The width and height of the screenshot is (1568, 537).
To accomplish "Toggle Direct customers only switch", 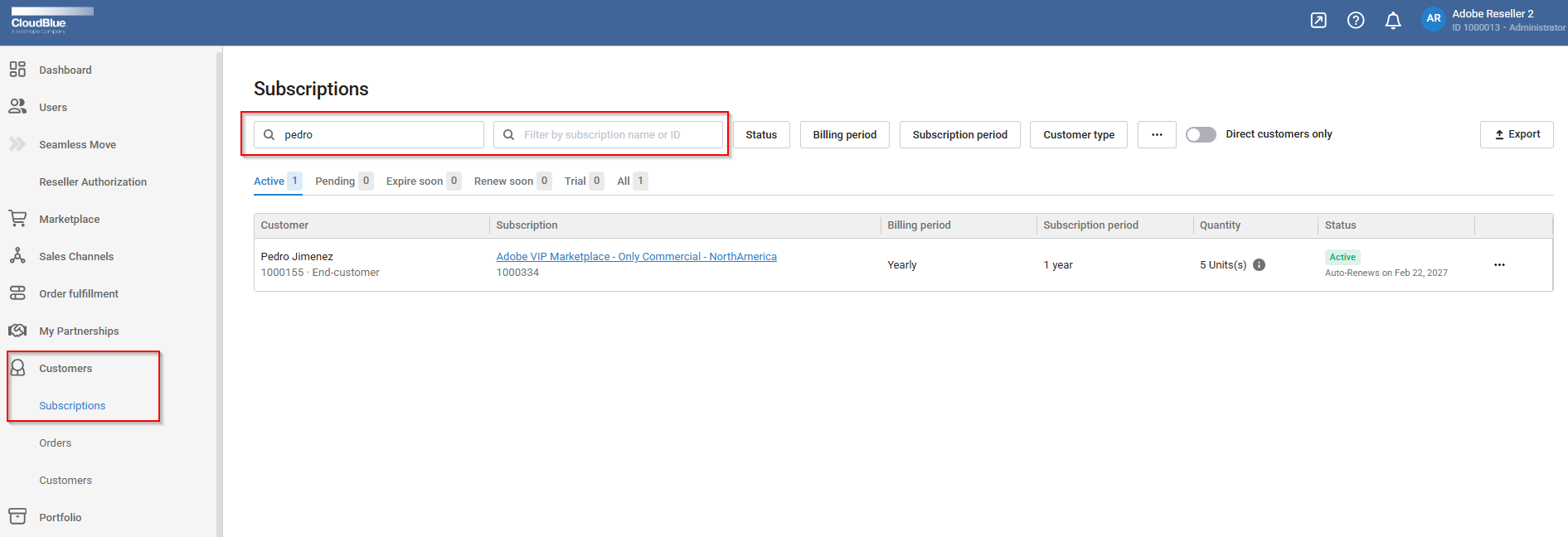I will click(x=1201, y=134).
